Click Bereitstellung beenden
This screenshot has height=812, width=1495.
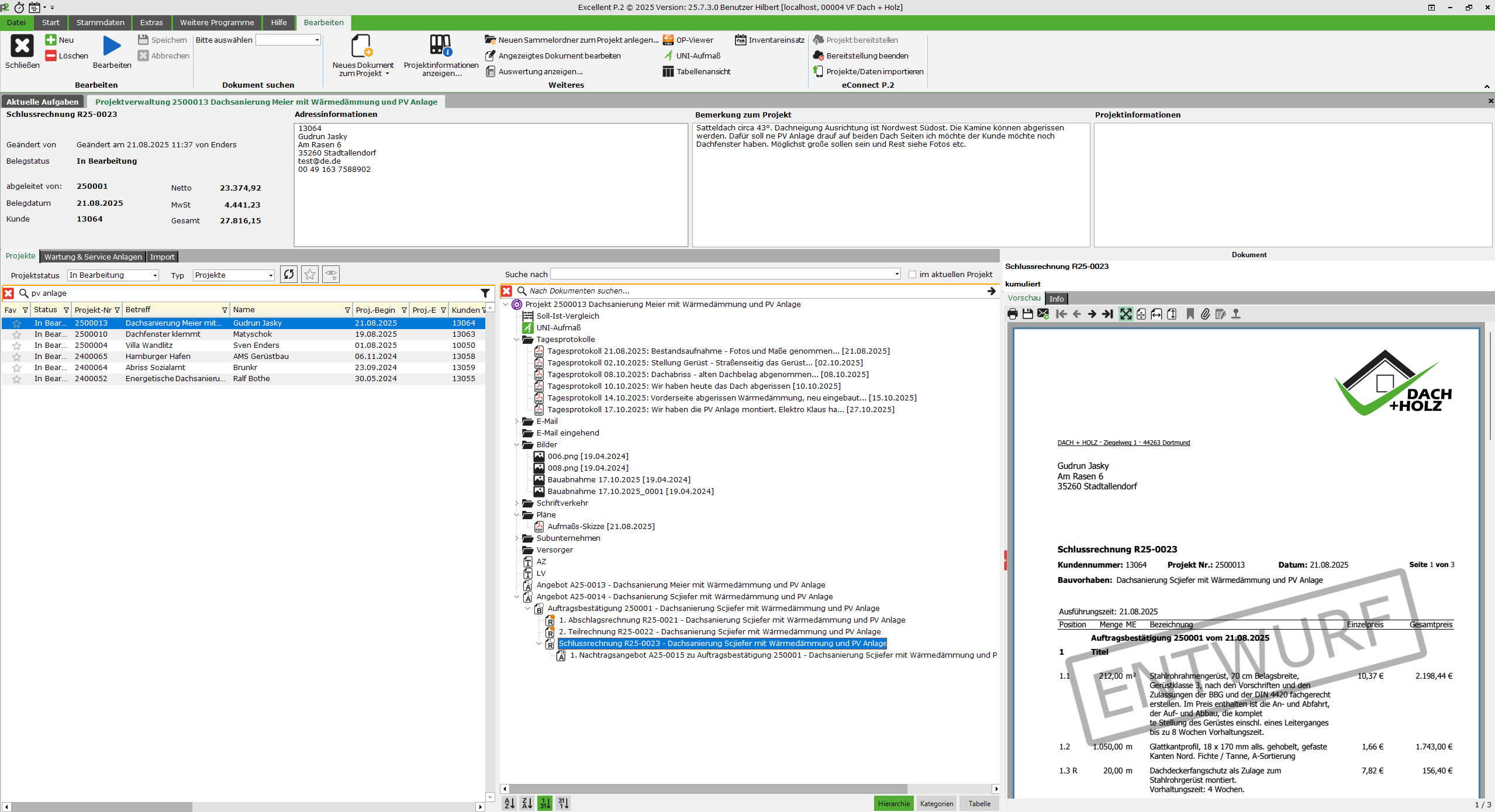click(866, 56)
